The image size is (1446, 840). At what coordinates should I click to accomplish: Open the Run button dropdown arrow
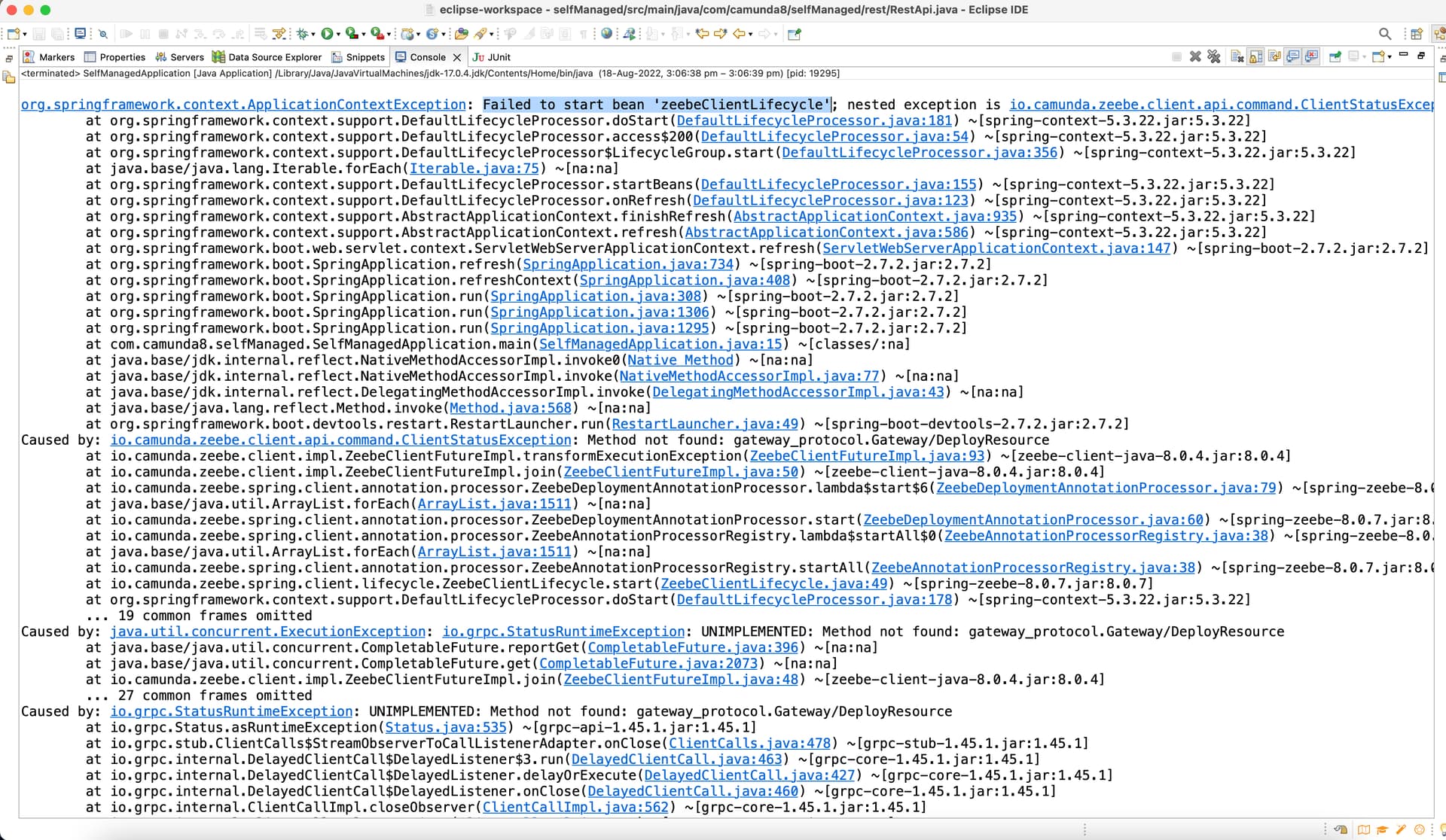pos(338,34)
